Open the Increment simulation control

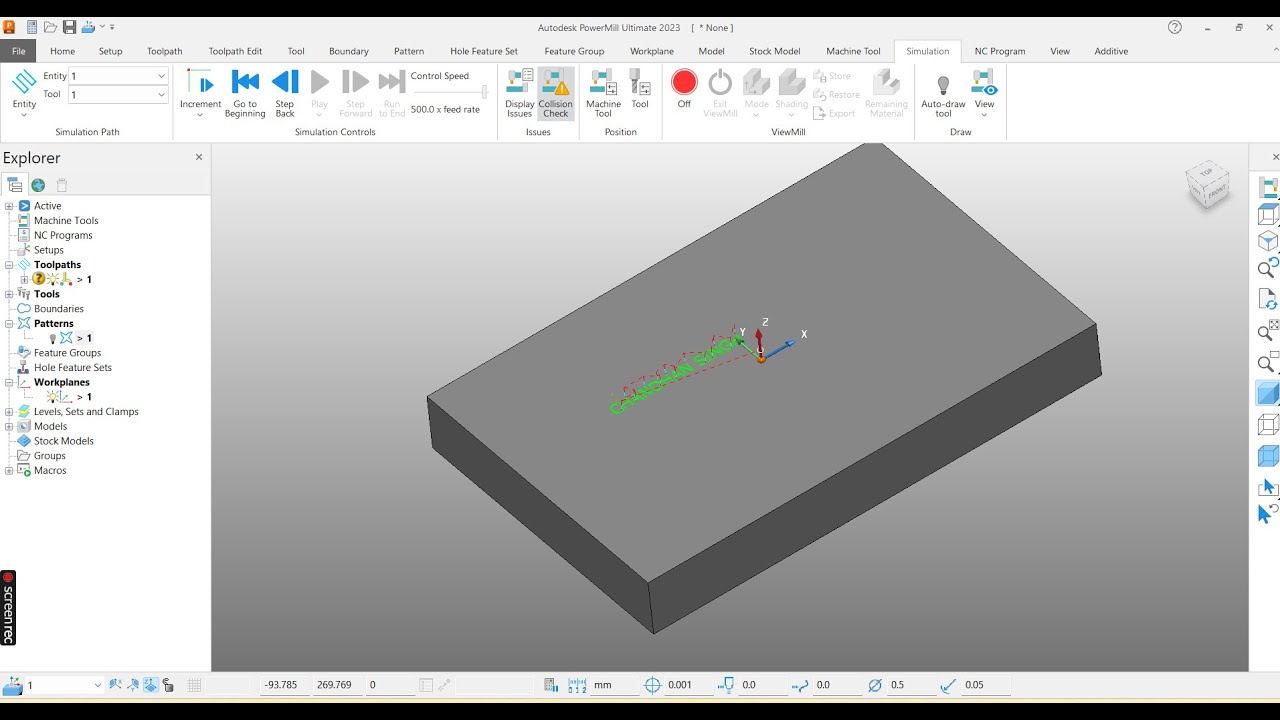tap(200, 94)
